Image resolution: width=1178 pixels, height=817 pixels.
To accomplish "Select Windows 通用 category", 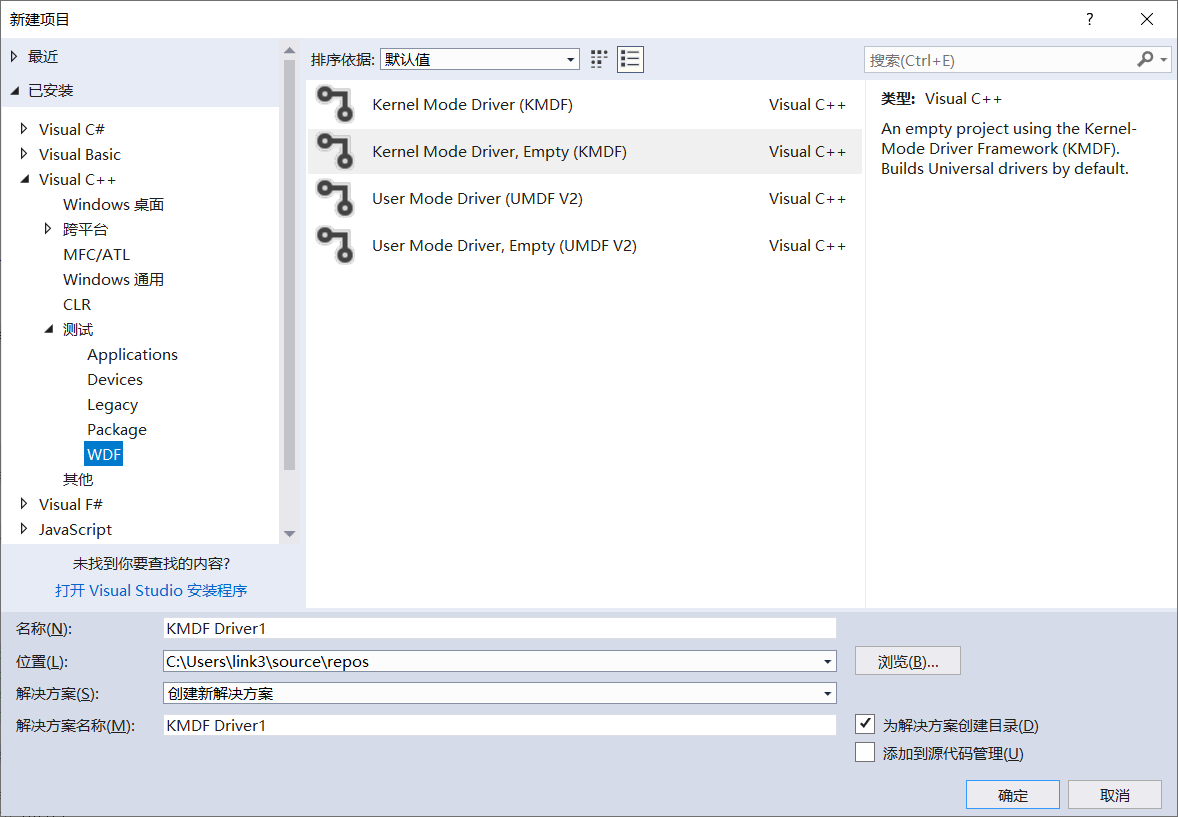I will (113, 280).
